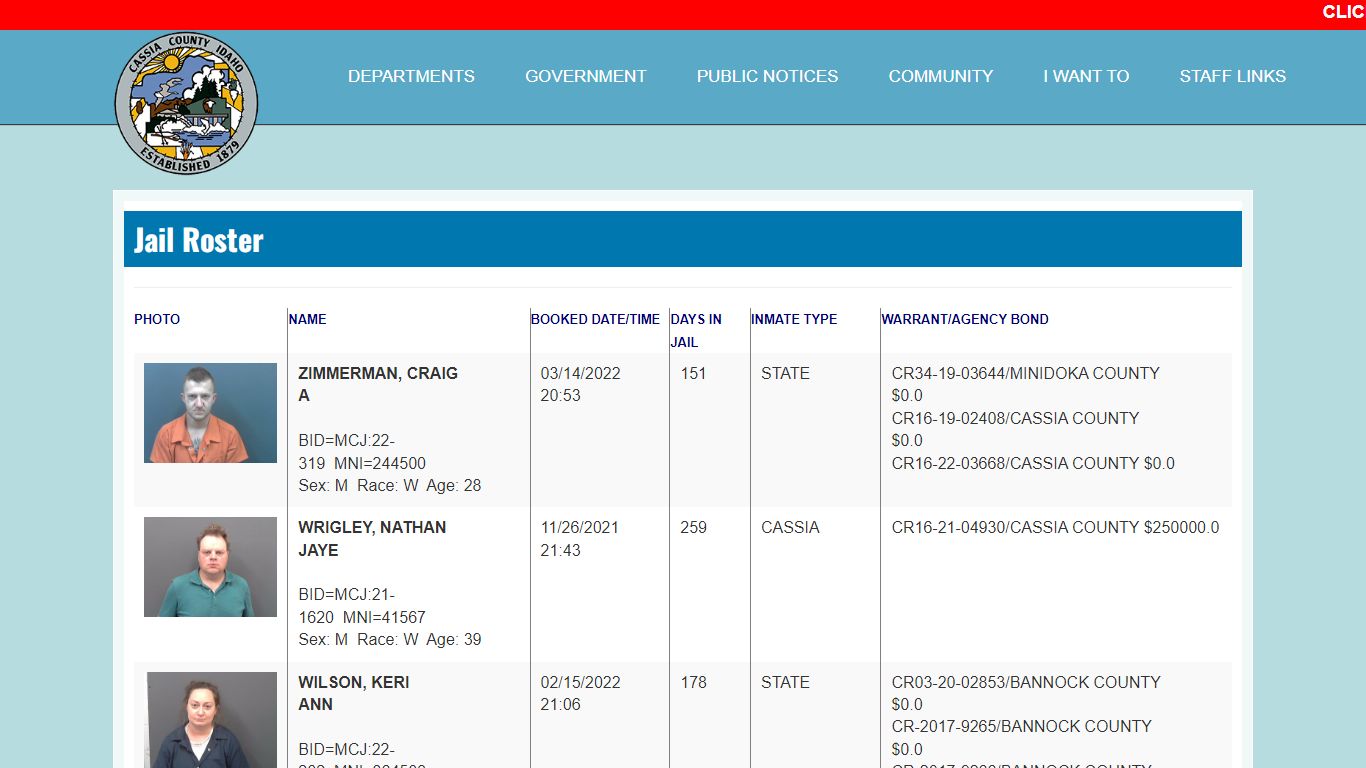Click the Photo column header
This screenshot has height=768, width=1366.
click(x=157, y=319)
